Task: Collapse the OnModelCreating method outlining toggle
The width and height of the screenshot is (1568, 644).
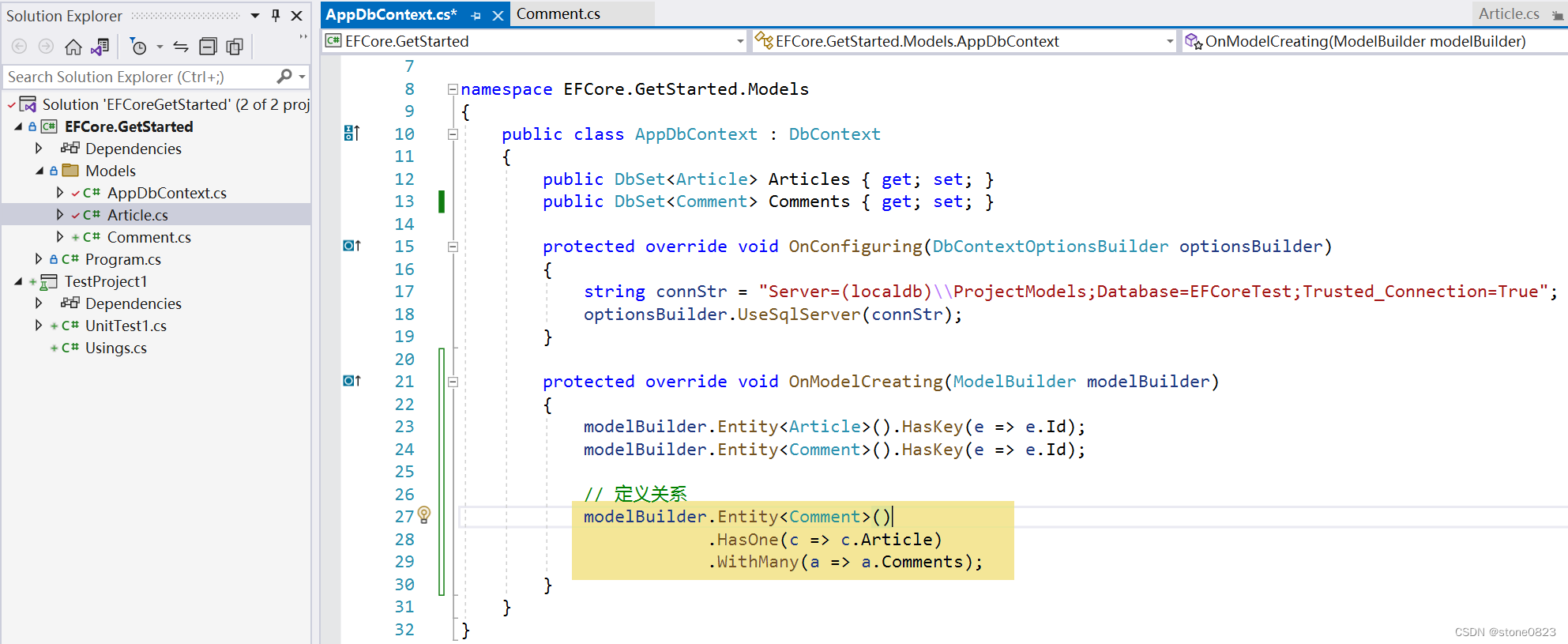Action: click(453, 382)
